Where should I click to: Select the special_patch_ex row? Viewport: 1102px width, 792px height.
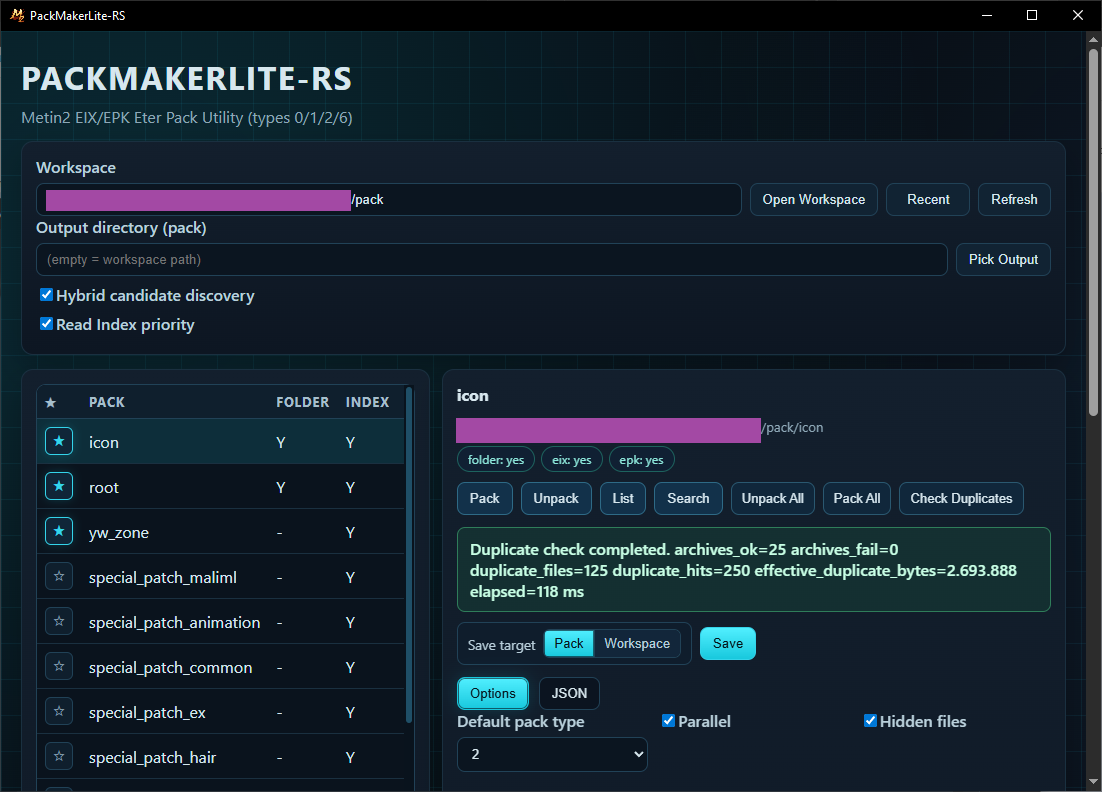click(221, 711)
